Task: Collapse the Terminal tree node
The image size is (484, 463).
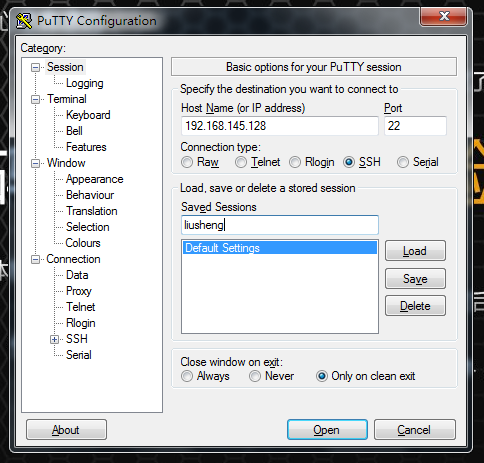Action: pos(35,99)
